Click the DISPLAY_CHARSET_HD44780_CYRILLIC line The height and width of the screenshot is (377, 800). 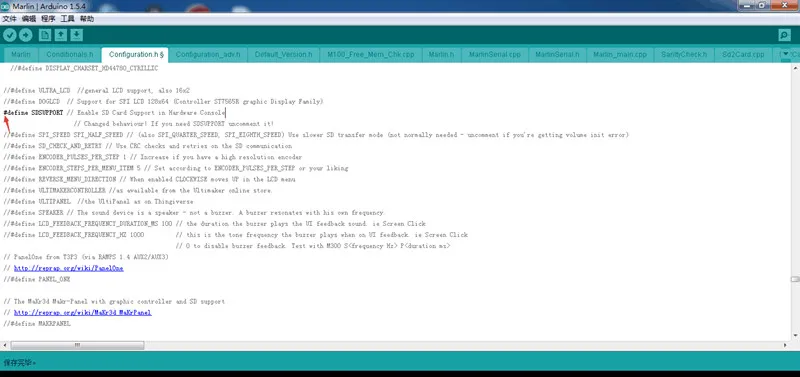84,68
